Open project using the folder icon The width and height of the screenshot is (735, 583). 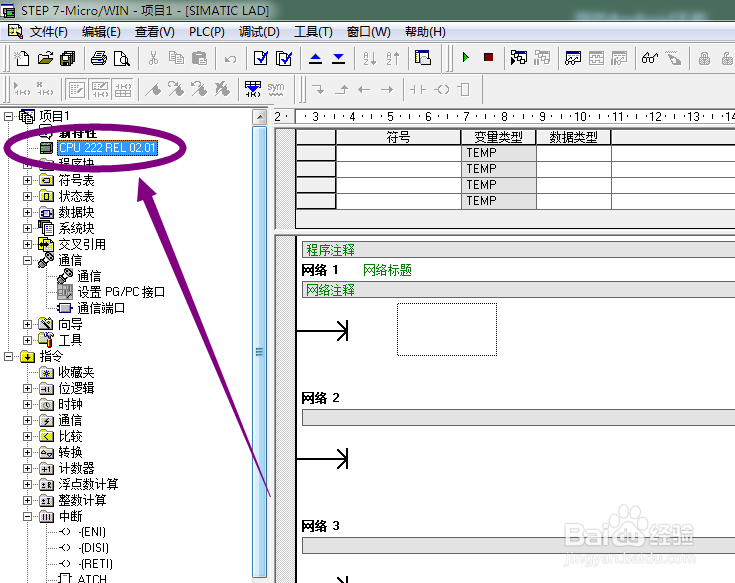tap(45, 58)
